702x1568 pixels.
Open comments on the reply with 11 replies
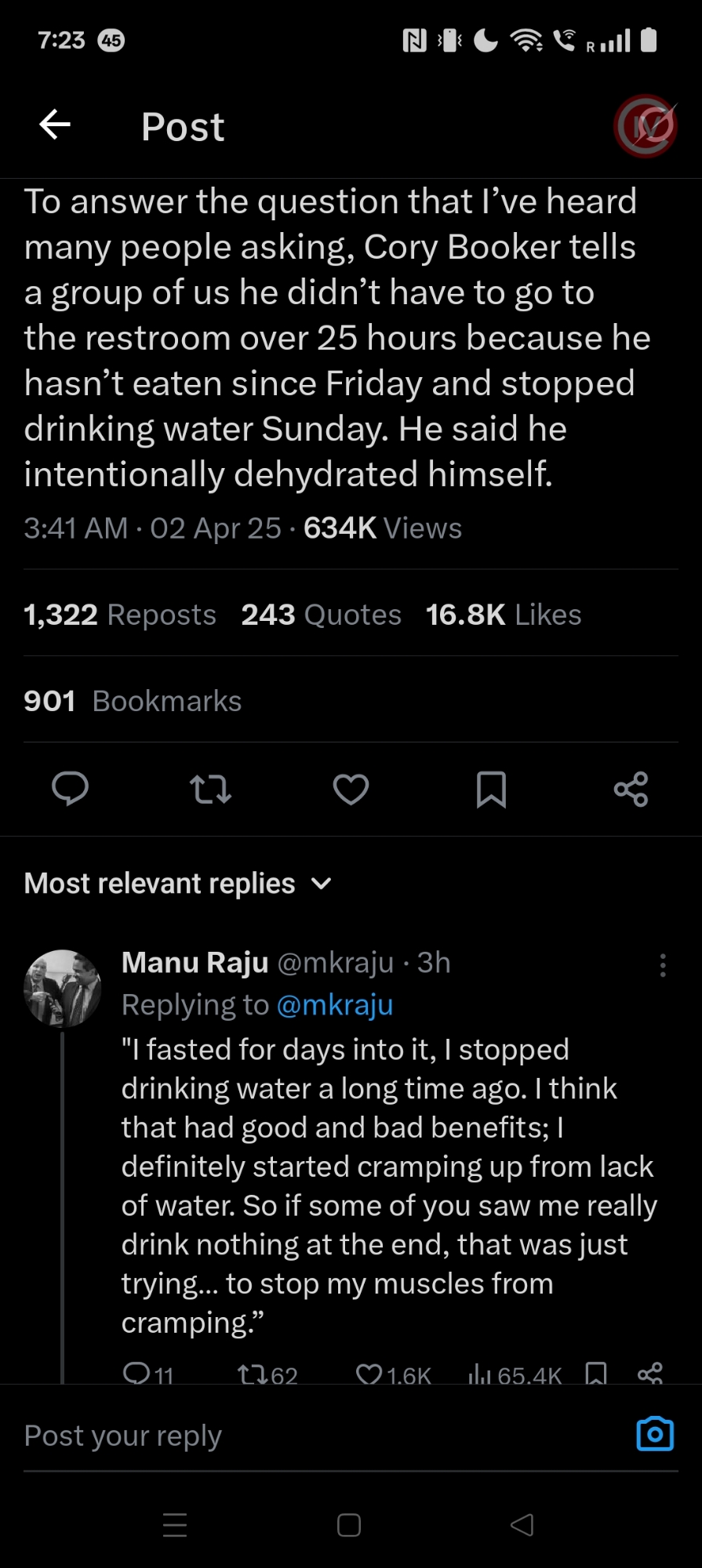[137, 1373]
